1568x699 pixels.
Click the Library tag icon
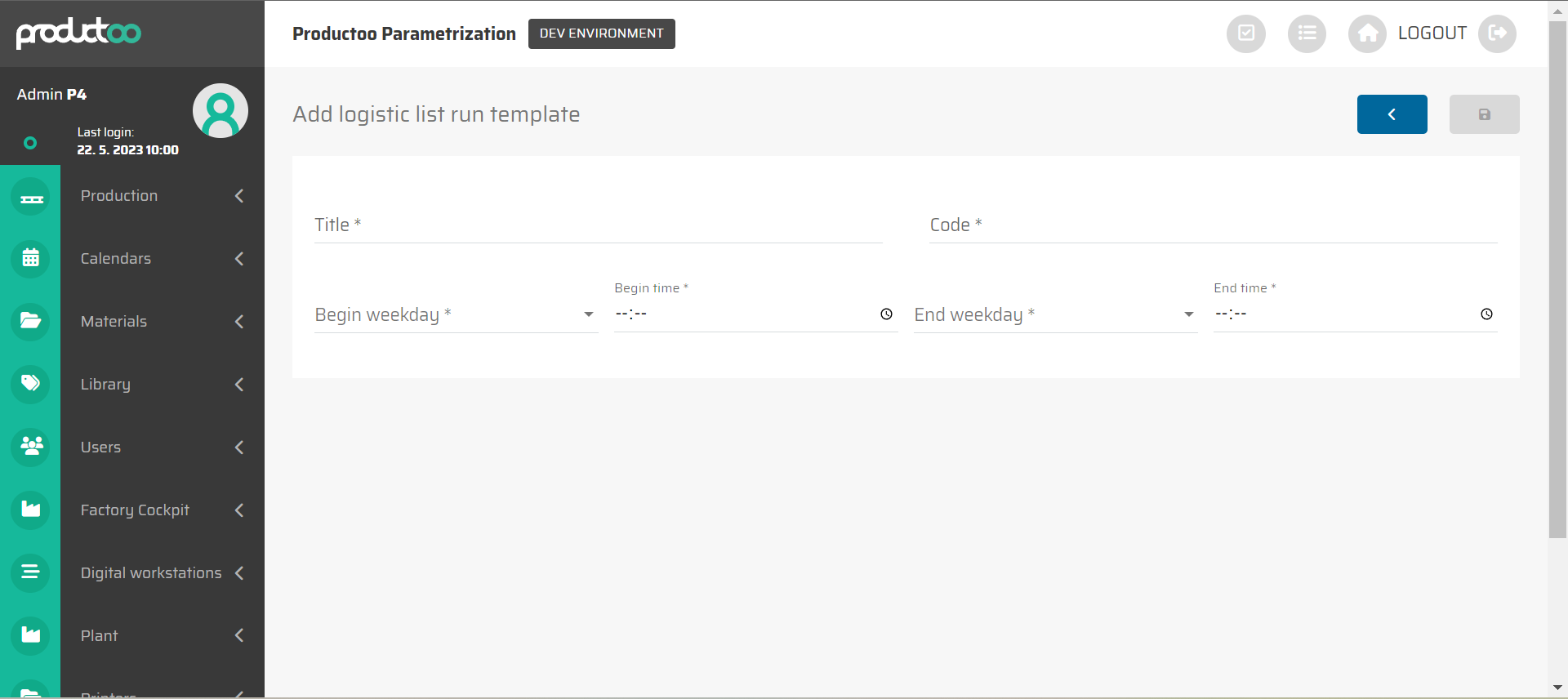click(31, 384)
